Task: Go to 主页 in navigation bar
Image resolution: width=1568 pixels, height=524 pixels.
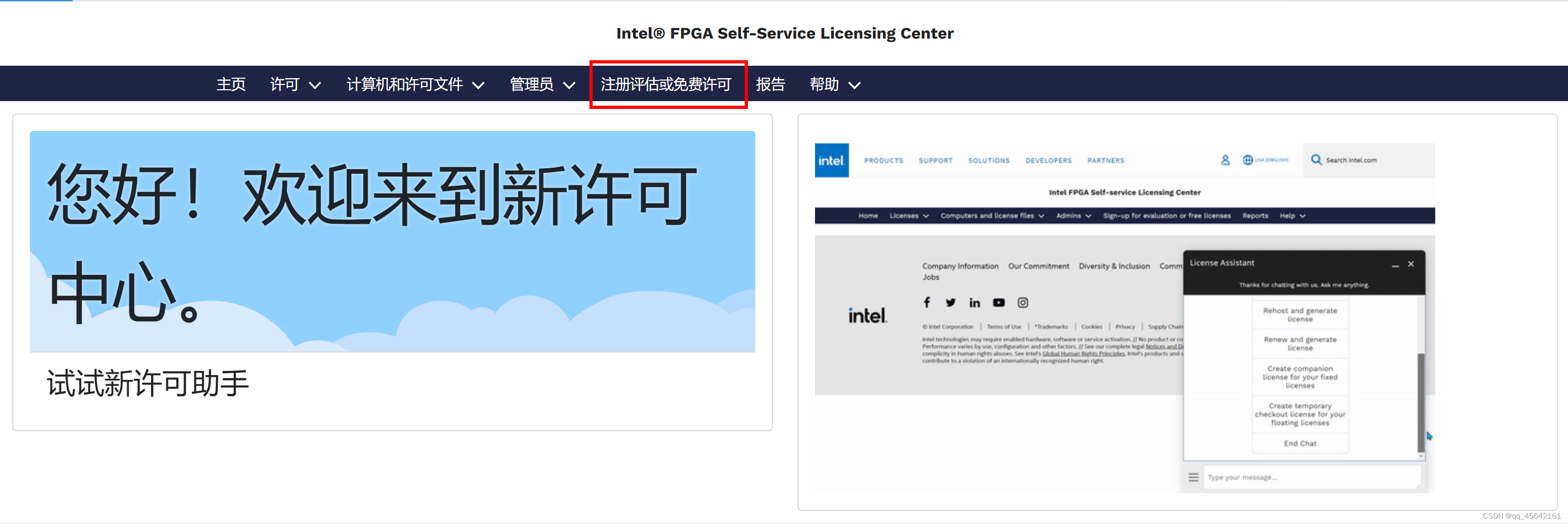Action: 231,85
